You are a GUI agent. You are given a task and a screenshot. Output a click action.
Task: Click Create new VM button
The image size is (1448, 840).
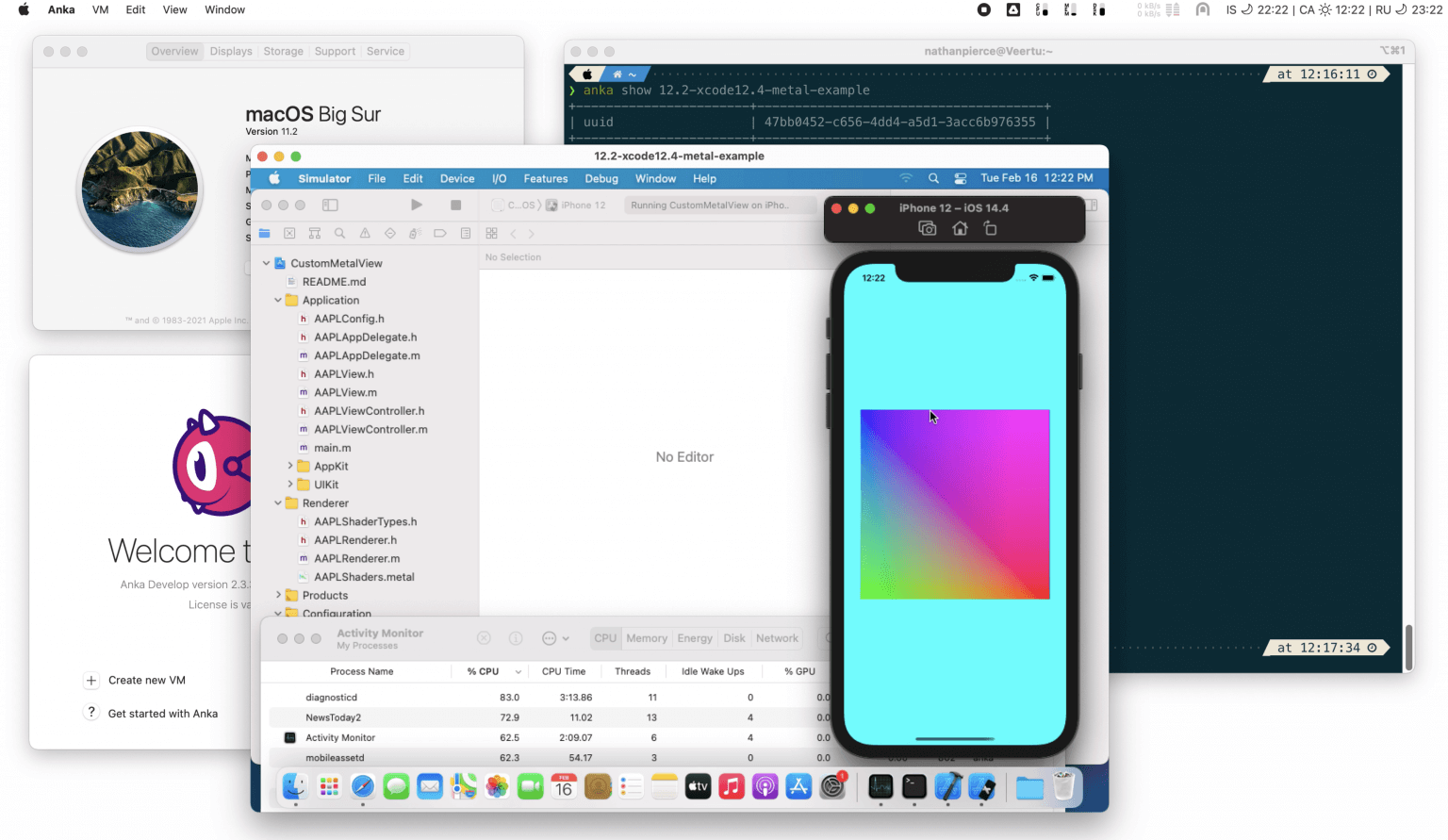click(x=136, y=680)
